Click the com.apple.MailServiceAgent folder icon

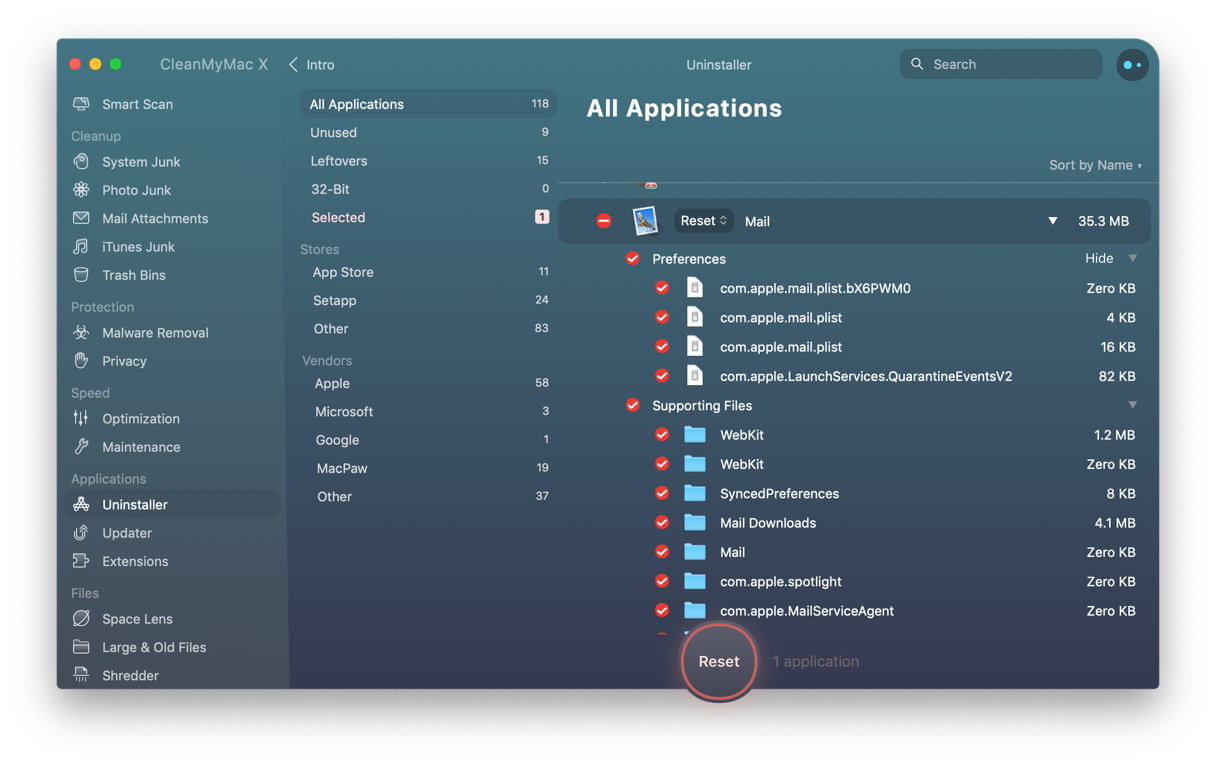pos(695,610)
